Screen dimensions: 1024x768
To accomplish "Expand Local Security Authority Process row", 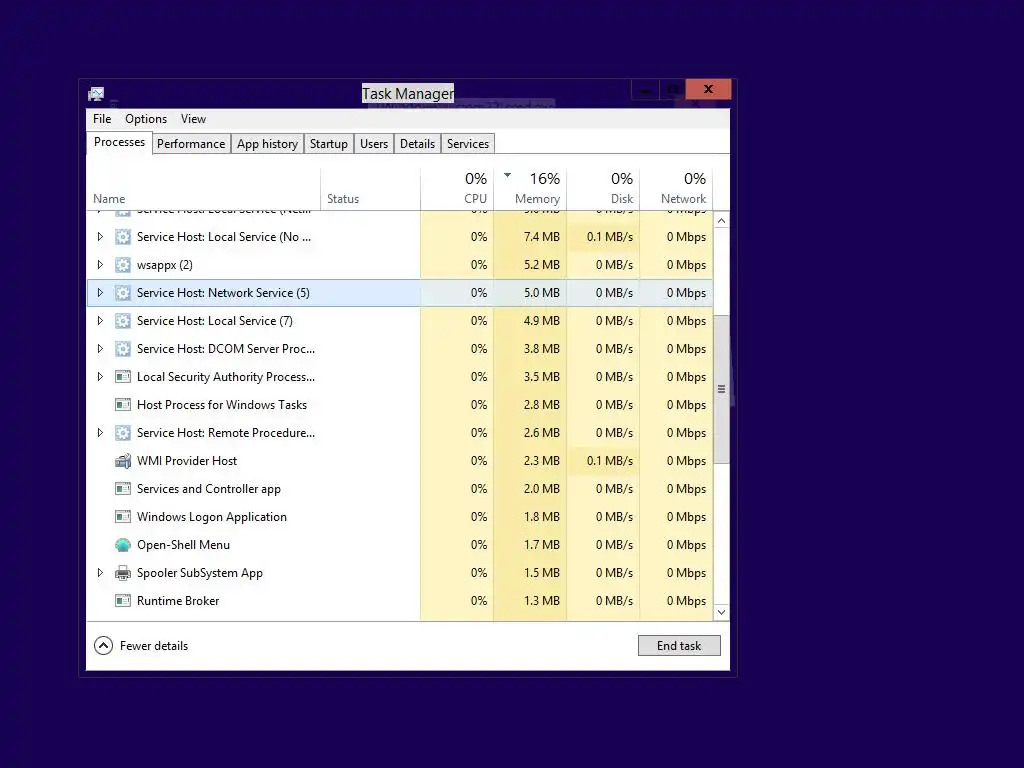I will tap(100, 377).
